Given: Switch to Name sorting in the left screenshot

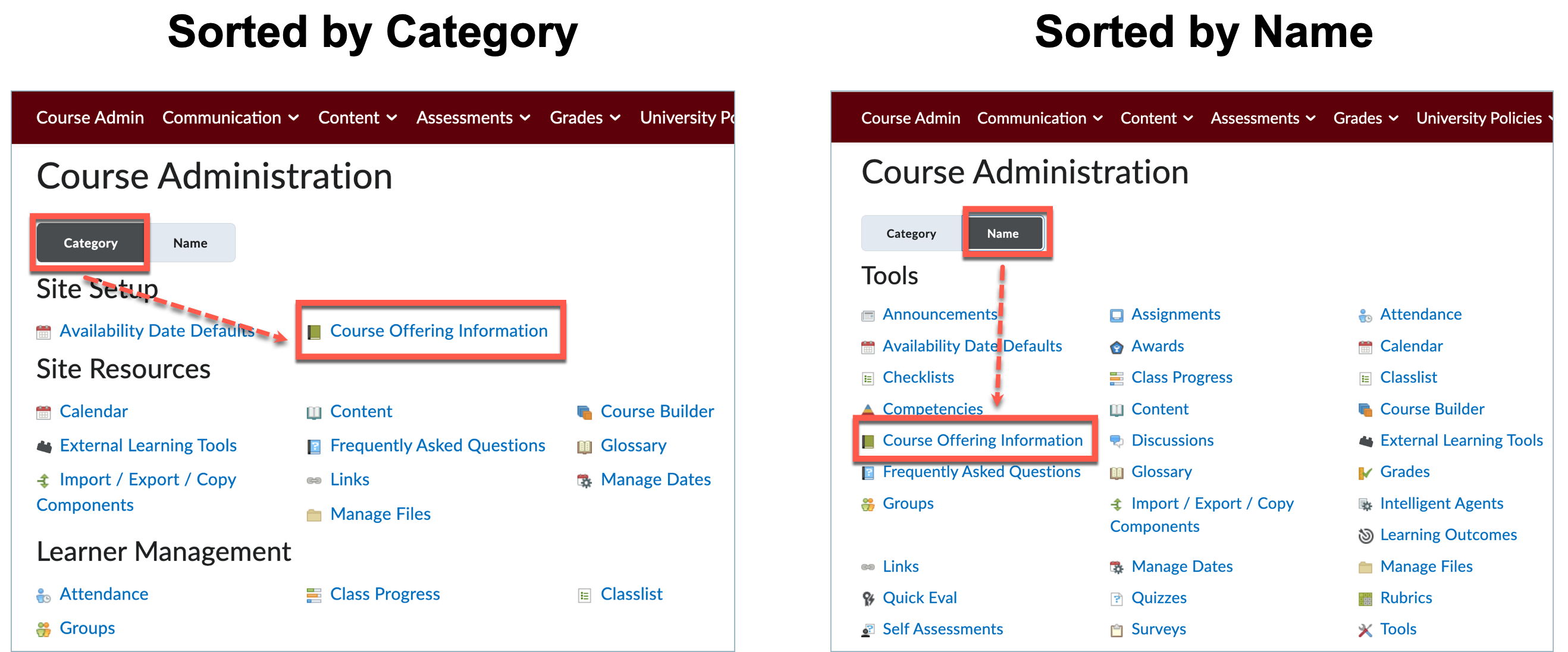Looking at the screenshot, I should [190, 243].
